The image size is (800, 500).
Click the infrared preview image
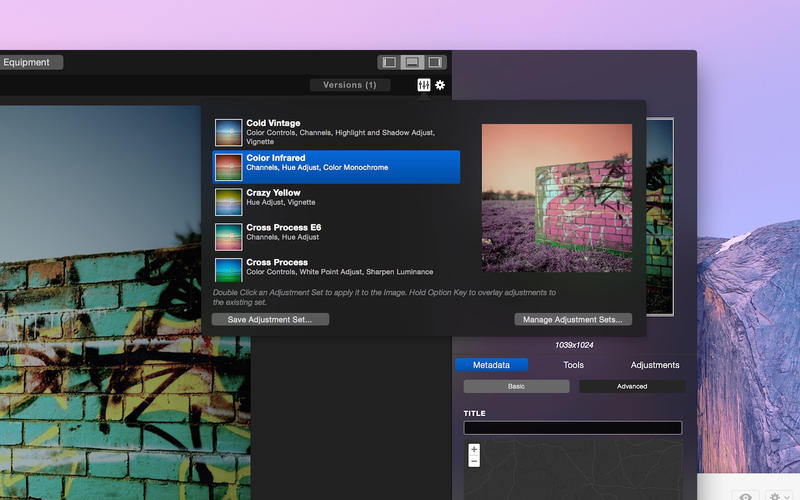click(557, 197)
